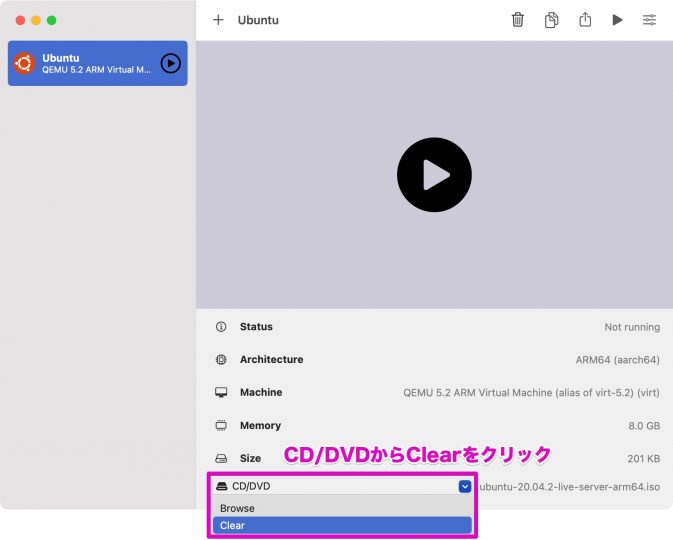The image size is (673, 540).
Task: Click the Architecture chip icon
Action: [x=221, y=359]
